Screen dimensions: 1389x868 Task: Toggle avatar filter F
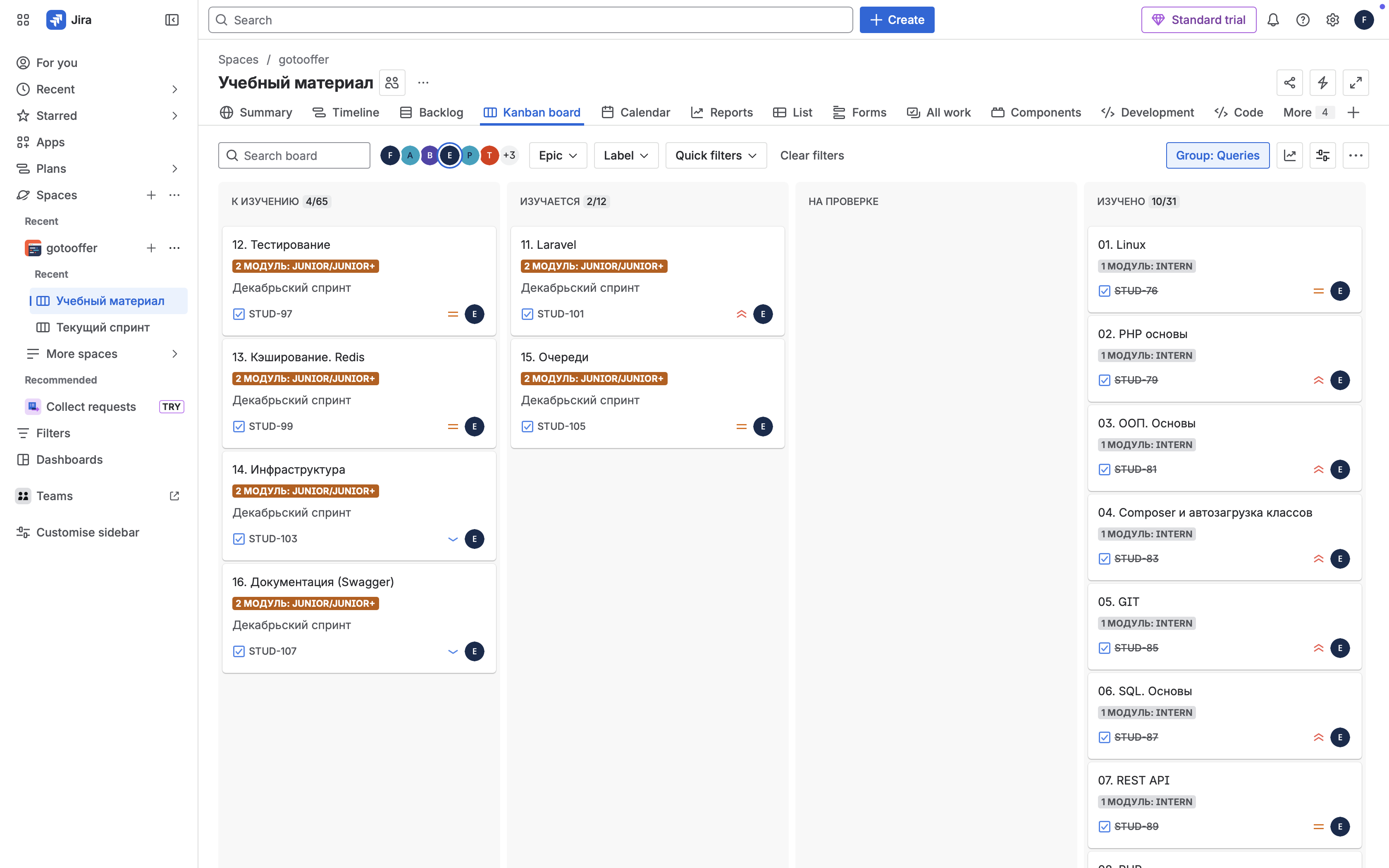390,155
